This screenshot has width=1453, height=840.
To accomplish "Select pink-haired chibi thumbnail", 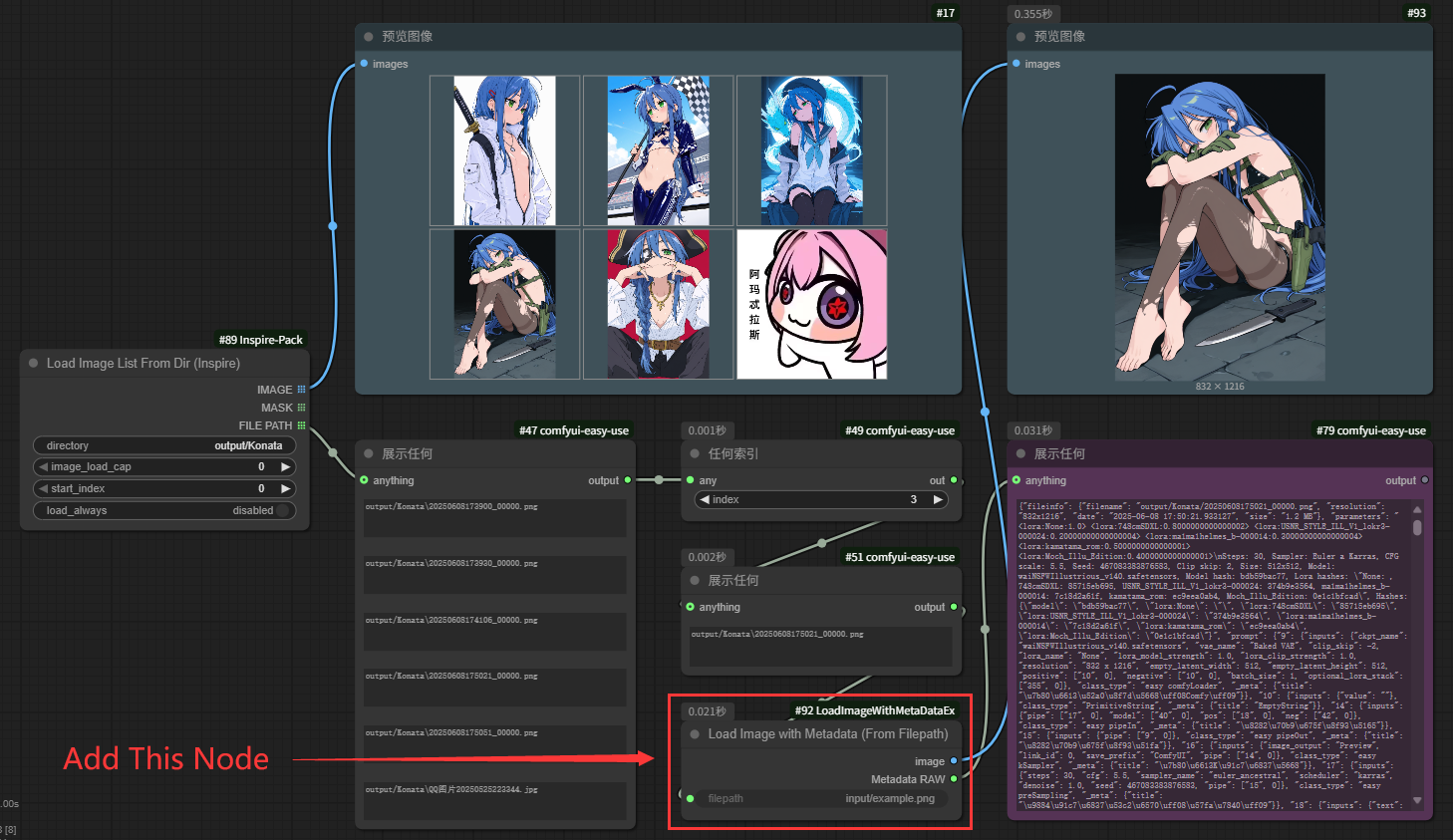I will tap(811, 304).
